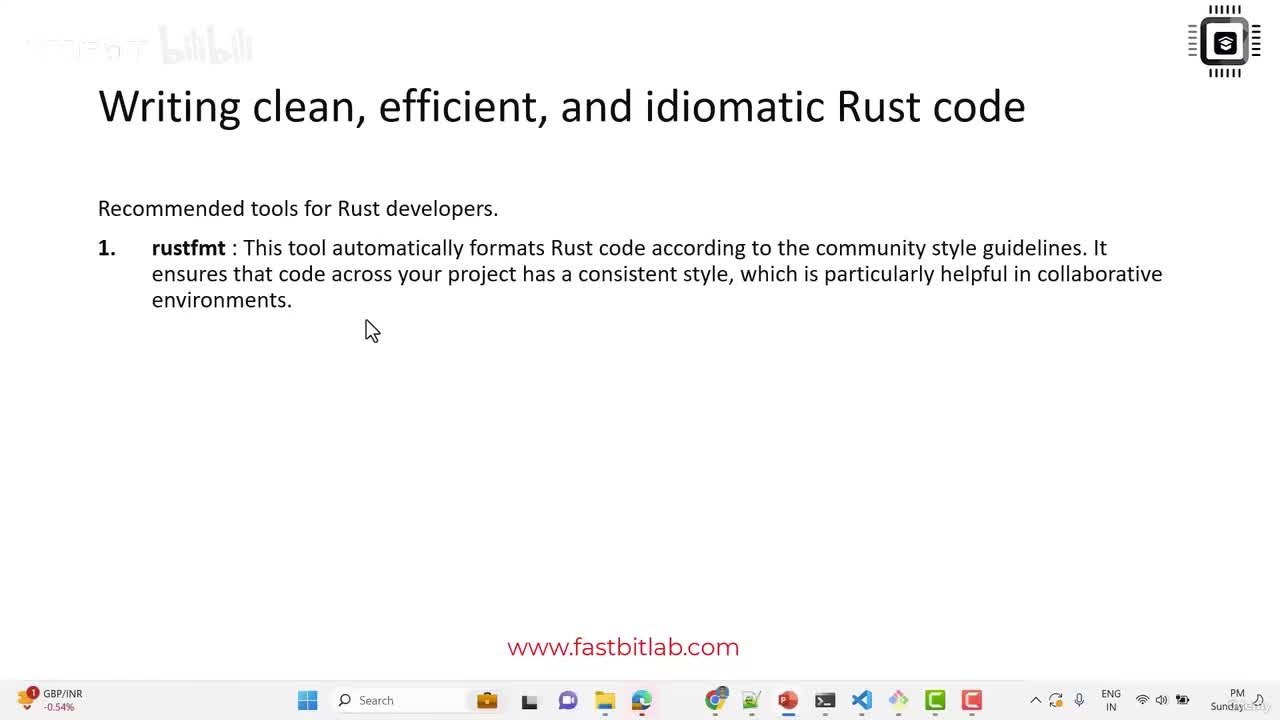
Task: Open the briefcase app beside taskbar Search
Action: pyautogui.click(x=487, y=700)
